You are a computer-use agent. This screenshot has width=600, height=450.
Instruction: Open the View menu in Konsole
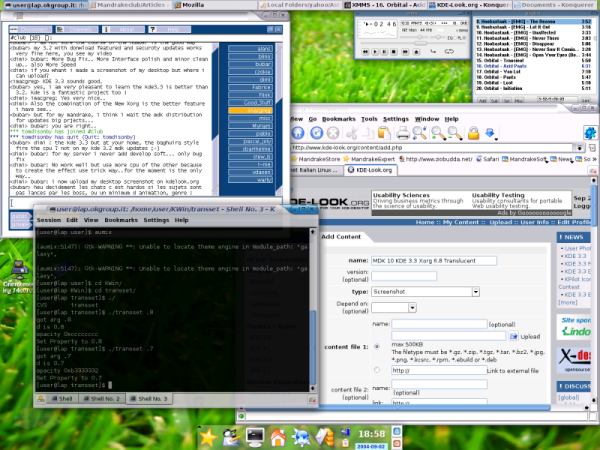click(91, 220)
